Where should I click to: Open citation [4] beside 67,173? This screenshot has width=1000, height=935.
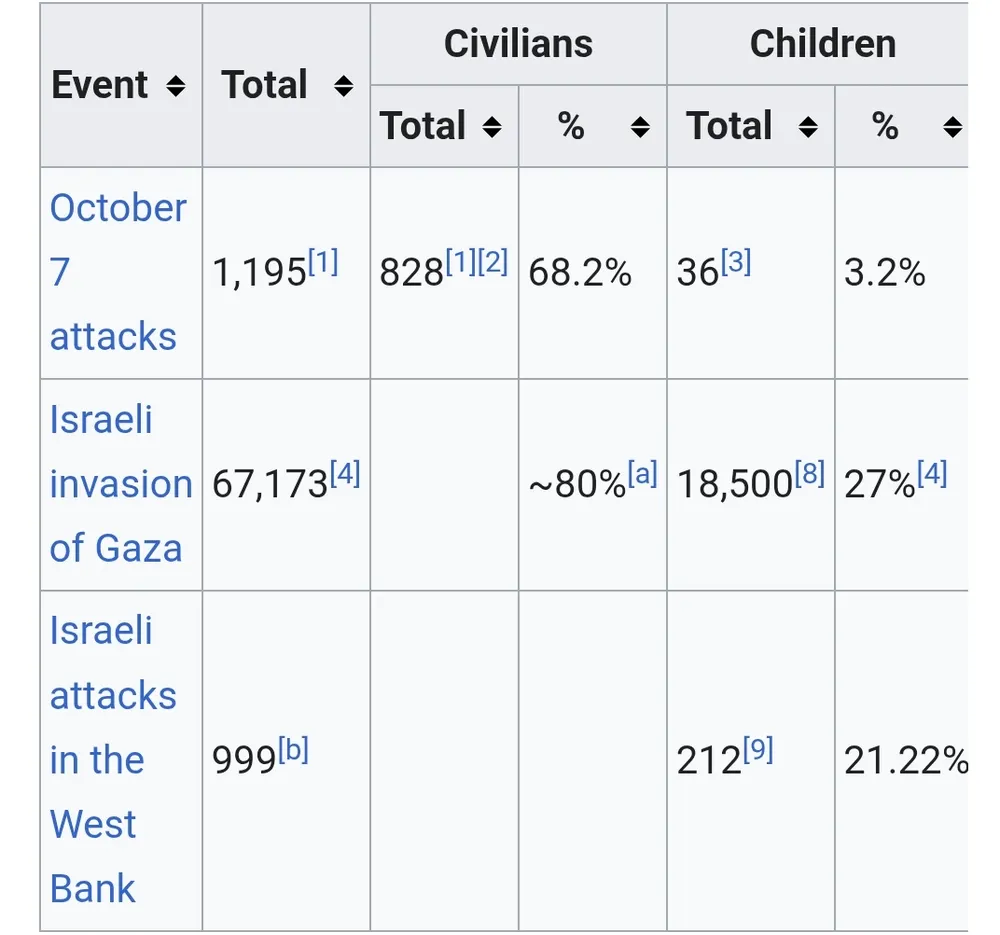(x=344, y=474)
